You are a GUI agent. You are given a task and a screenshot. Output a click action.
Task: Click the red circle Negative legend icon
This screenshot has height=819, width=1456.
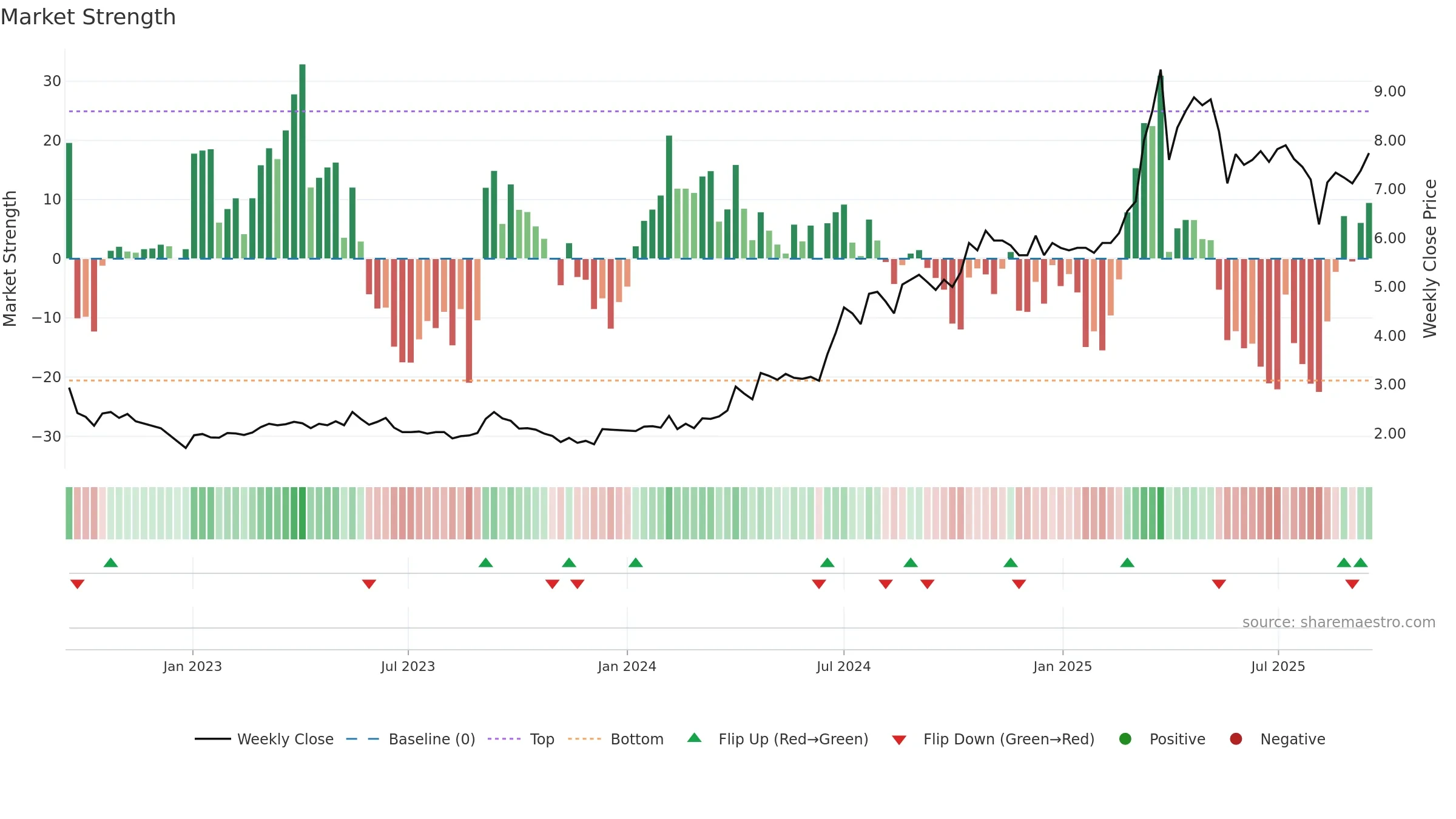pos(1236,739)
